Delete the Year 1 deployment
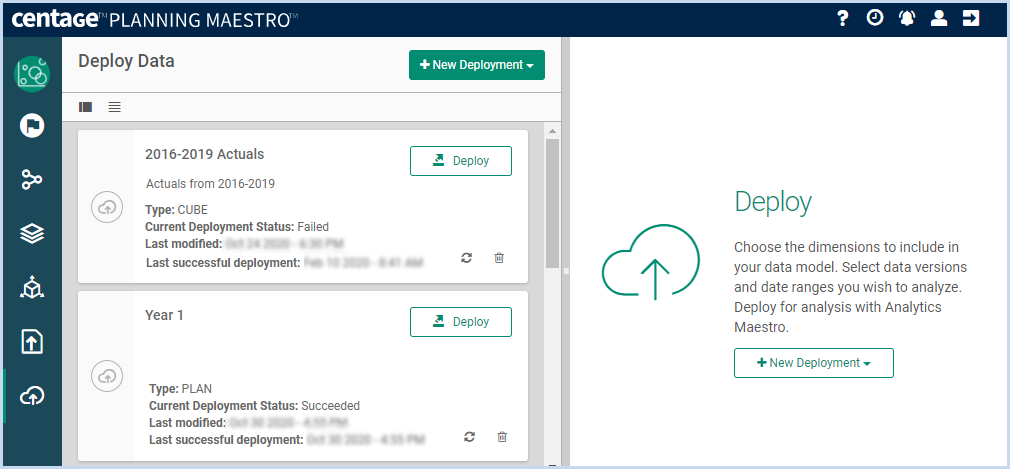 point(502,437)
